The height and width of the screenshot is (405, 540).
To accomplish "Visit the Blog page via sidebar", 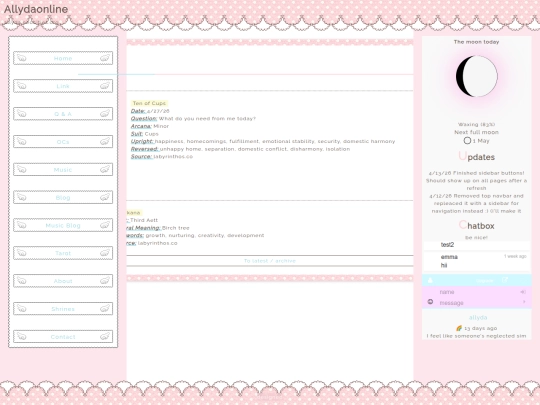I will (x=63, y=198).
